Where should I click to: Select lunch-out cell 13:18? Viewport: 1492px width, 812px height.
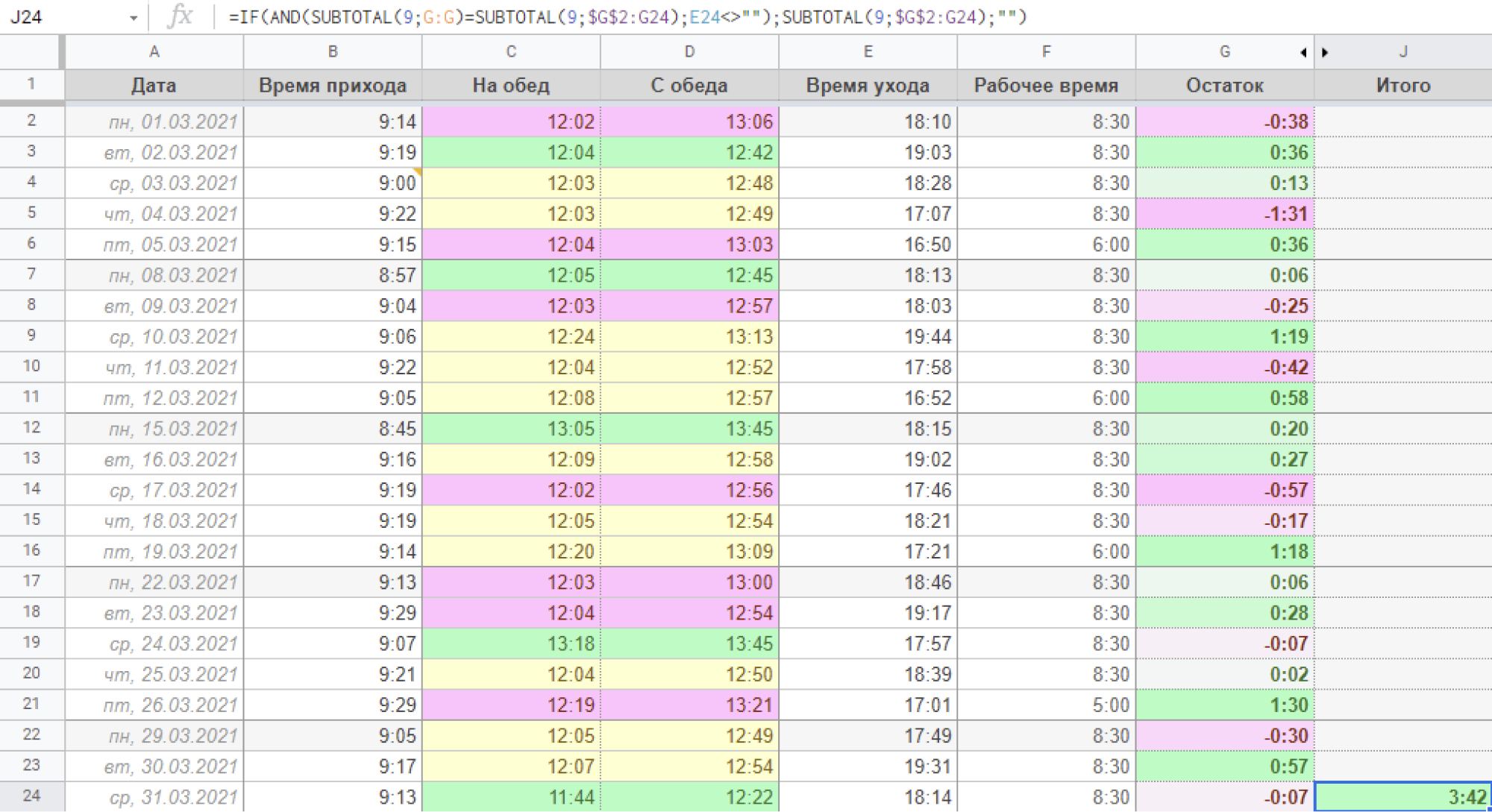click(511, 643)
